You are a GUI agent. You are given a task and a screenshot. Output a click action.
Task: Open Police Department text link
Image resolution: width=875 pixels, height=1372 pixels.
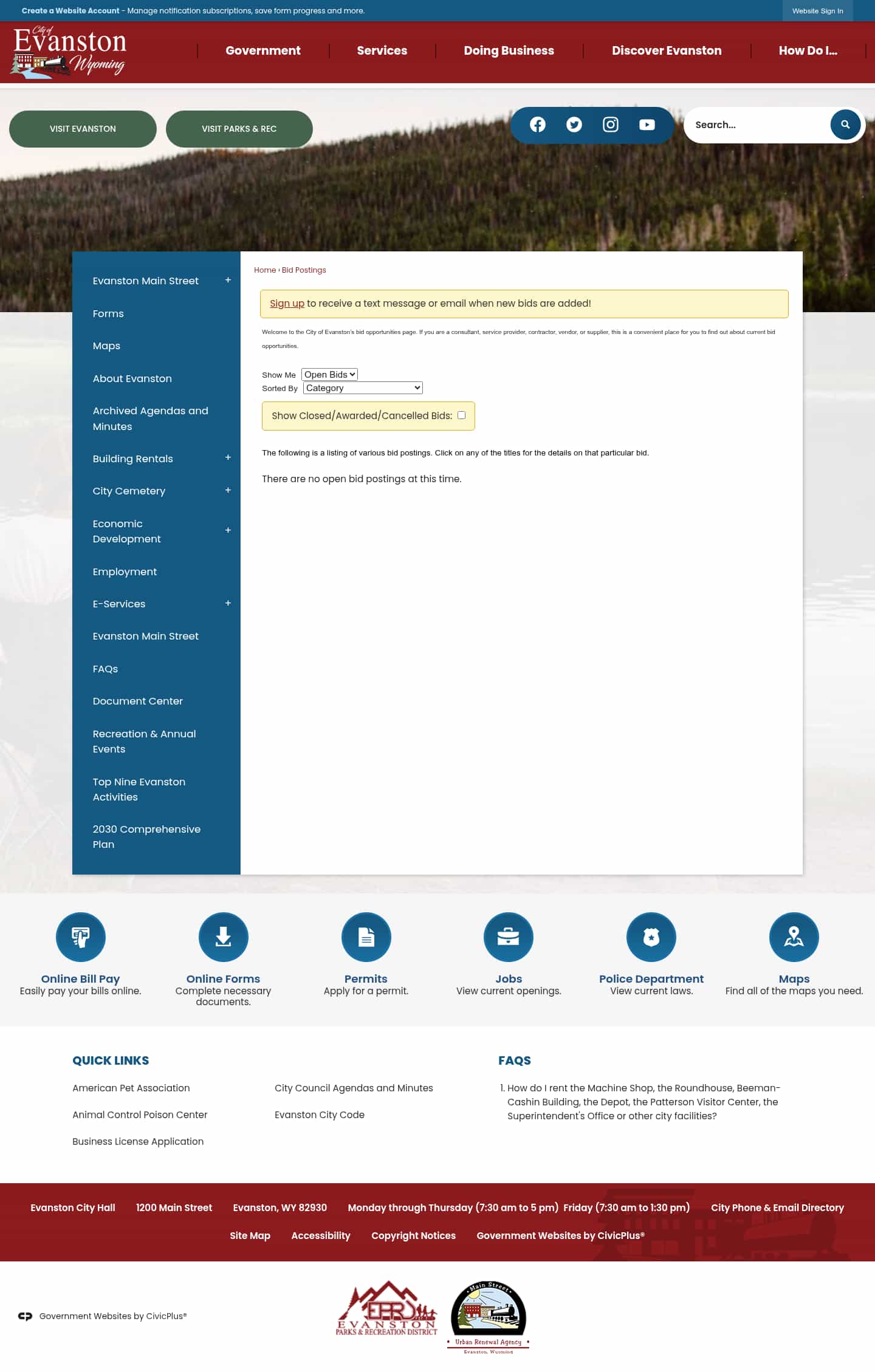coord(651,978)
